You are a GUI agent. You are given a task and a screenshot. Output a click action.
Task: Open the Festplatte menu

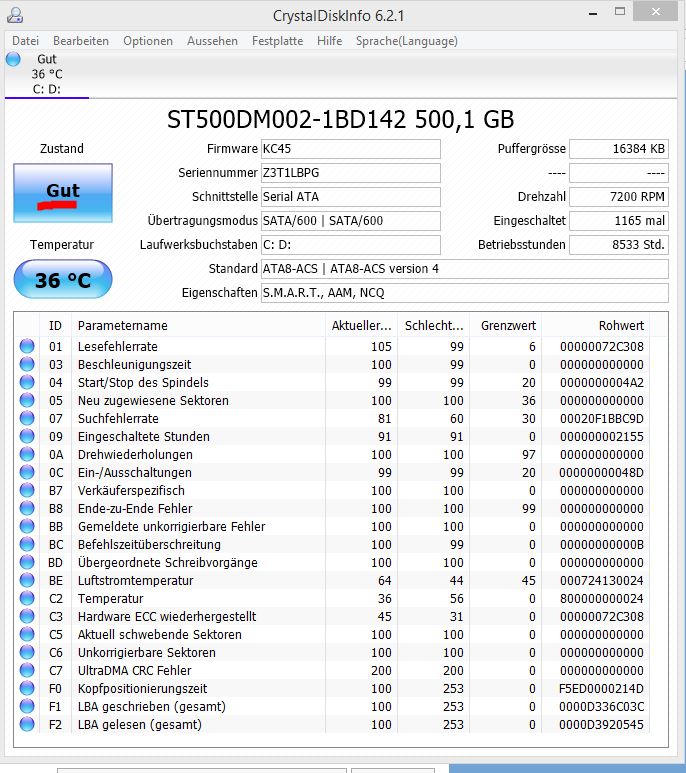pyautogui.click(x=277, y=41)
